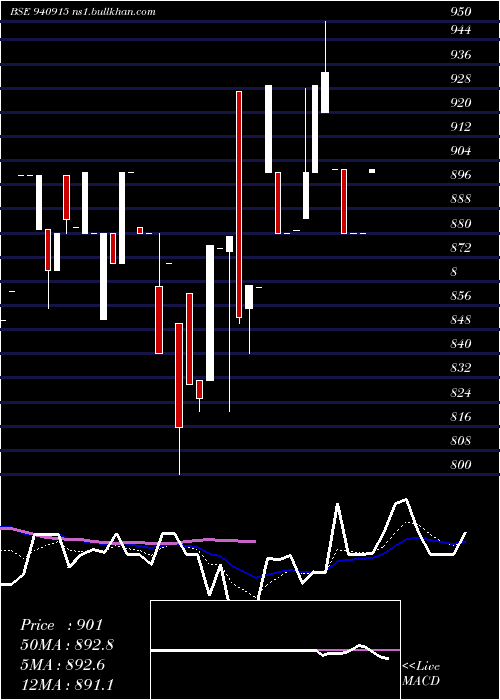The image size is (500, 700).
Task: Click the 944 price axis label
Action: point(461,30)
